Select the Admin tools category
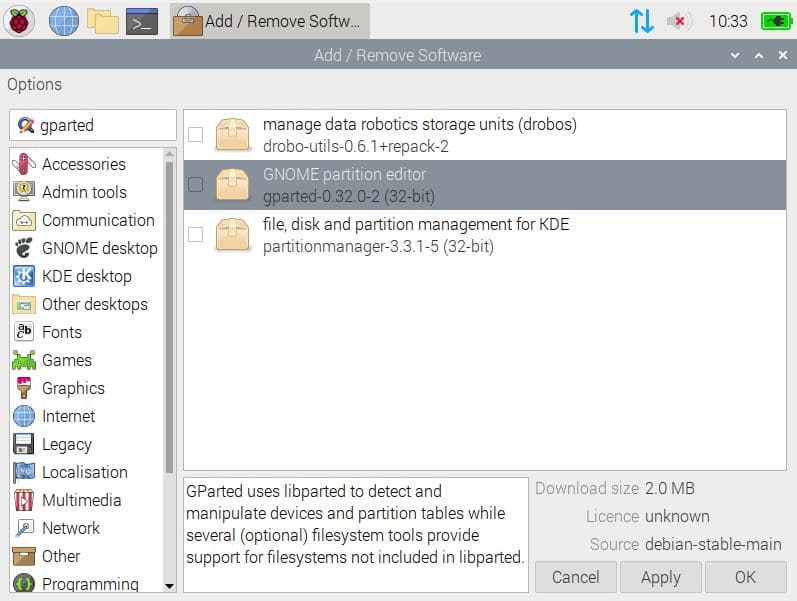 coord(84,192)
